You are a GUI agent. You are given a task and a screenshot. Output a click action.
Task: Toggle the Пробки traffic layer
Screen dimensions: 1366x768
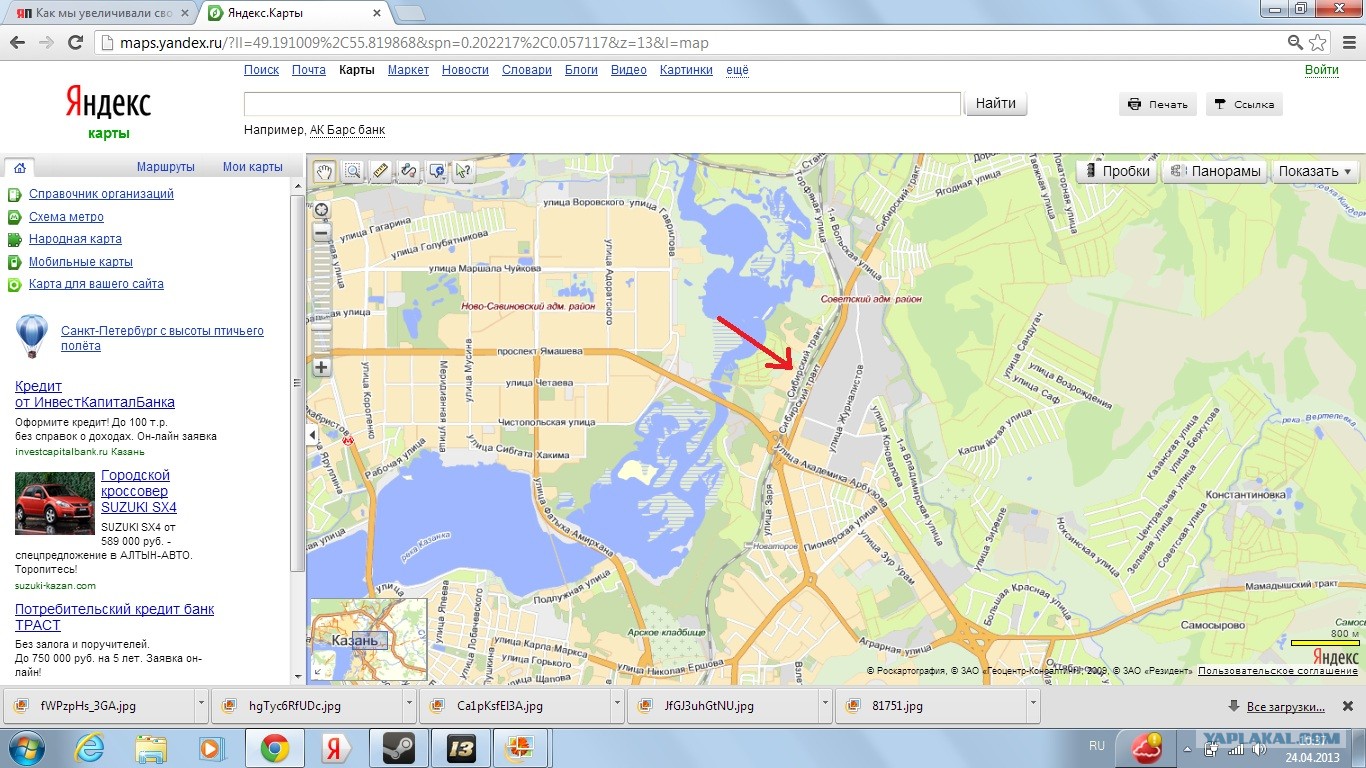coord(1117,171)
